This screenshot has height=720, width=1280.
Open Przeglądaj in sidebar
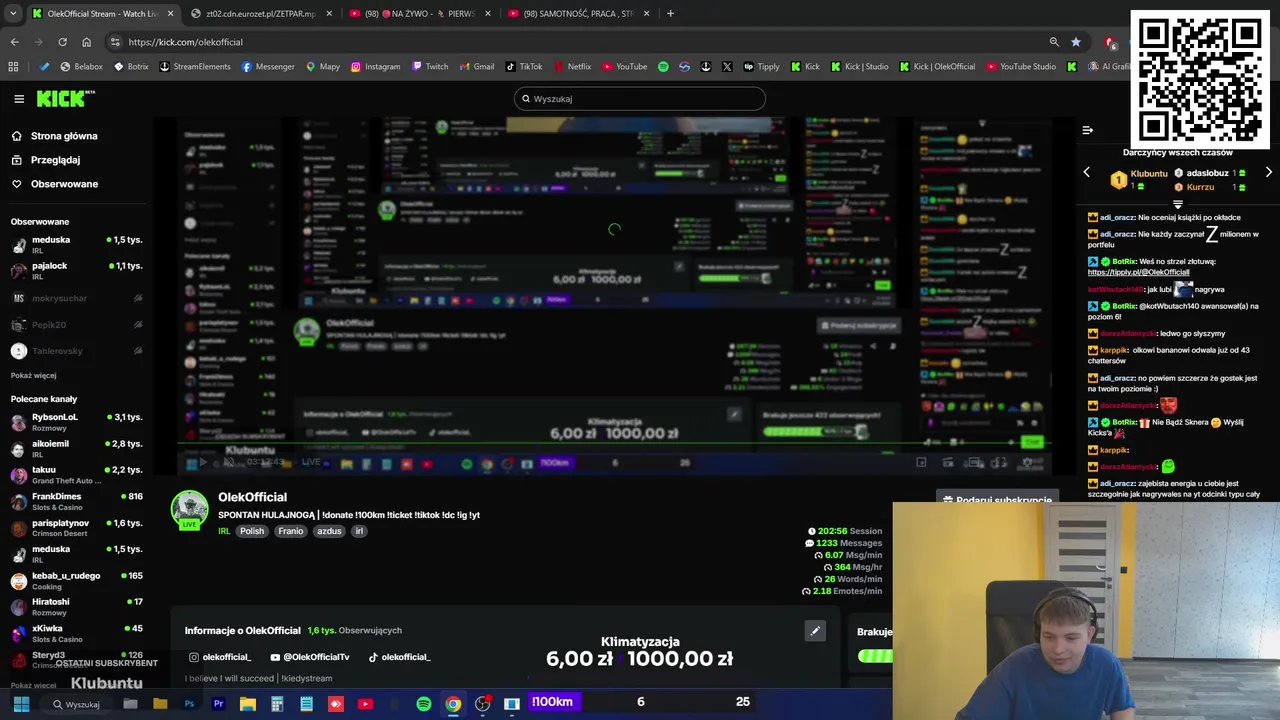(x=45, y=160)
